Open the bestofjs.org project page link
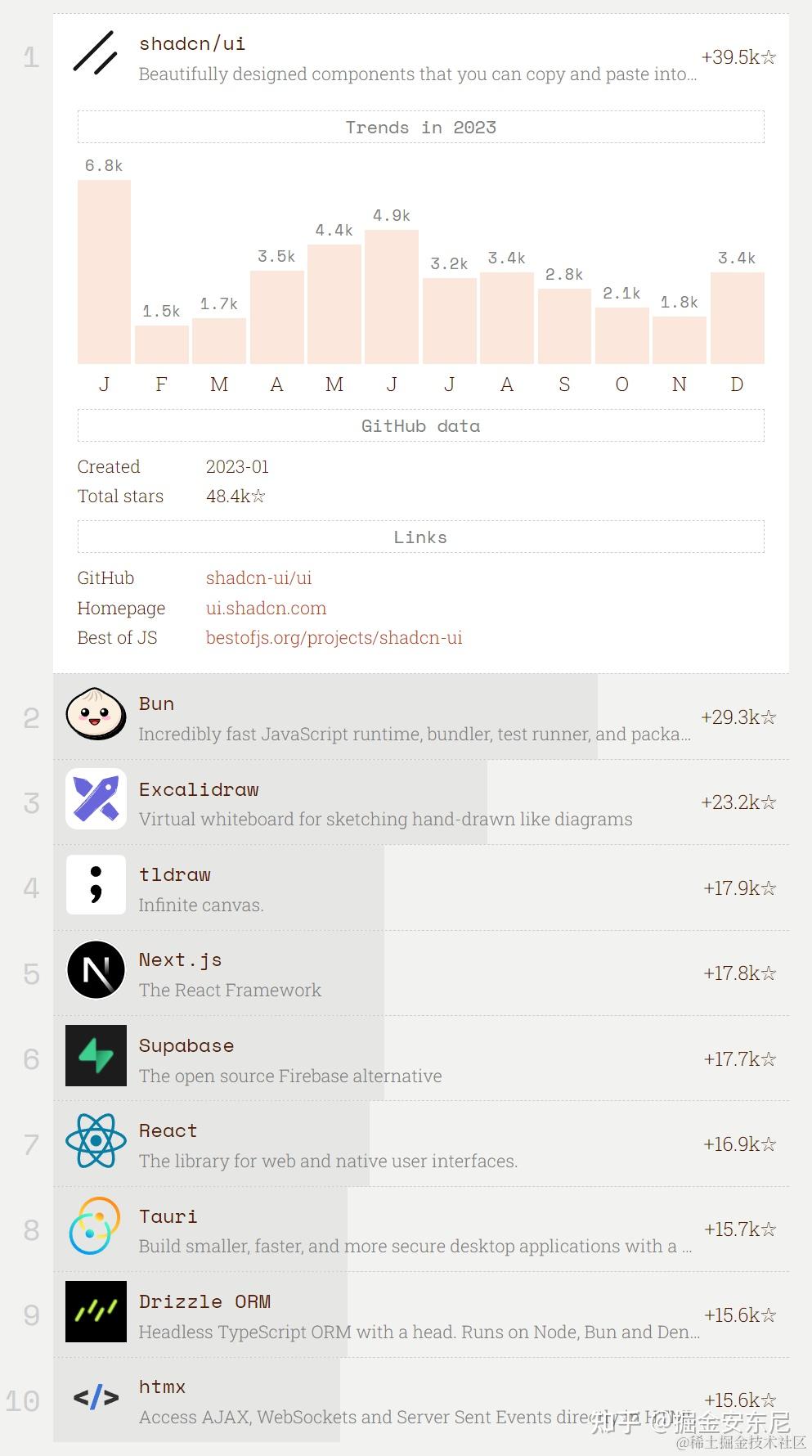Image resolution: width=812 pixels, height=1456 pixels. 334,638
